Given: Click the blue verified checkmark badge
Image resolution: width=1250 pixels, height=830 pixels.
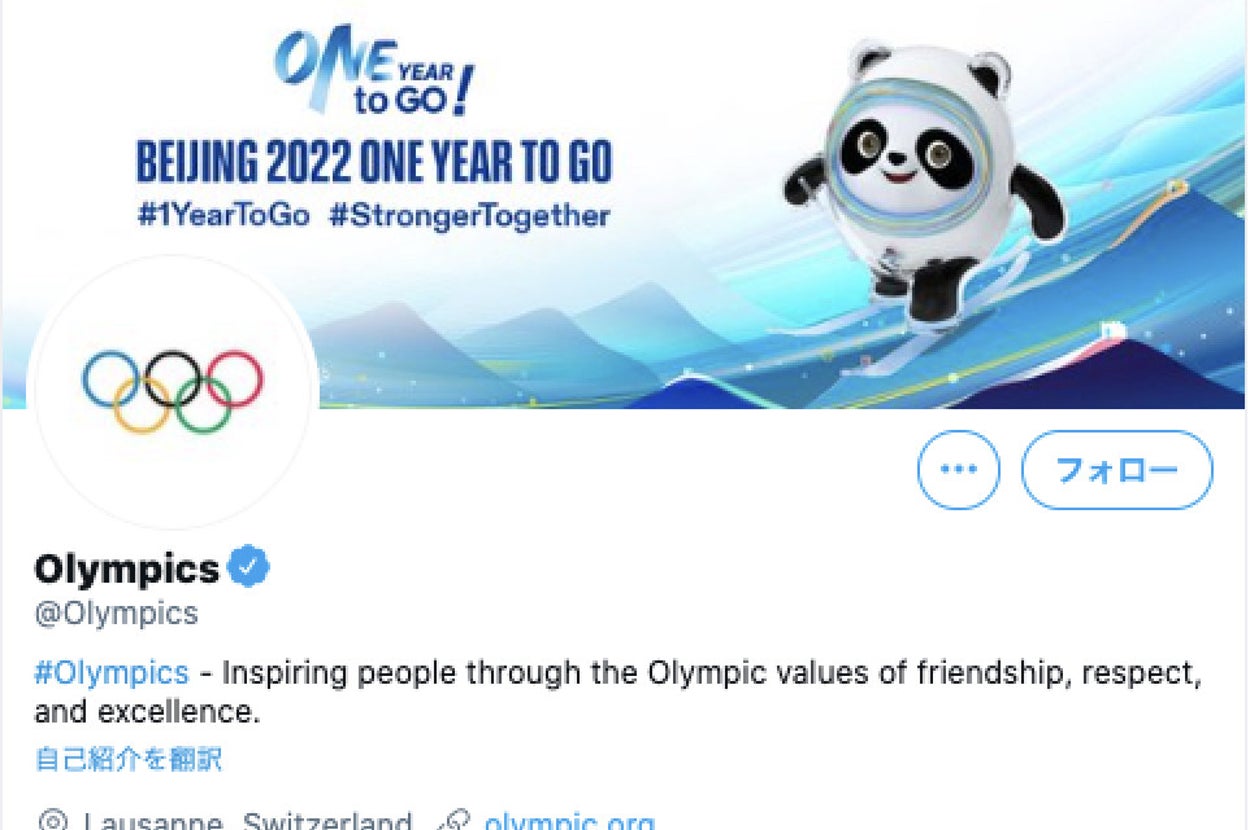Looking at the screenshot, I should coord(248,568).
